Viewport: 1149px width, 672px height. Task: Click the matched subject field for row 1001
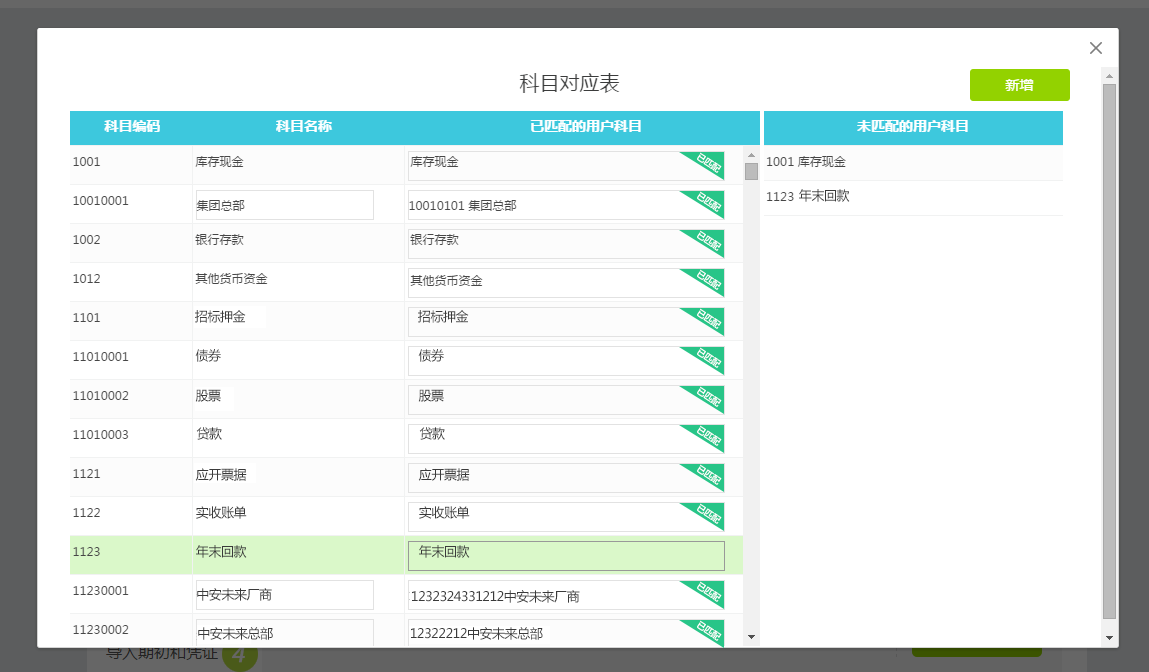coord(566,166)
